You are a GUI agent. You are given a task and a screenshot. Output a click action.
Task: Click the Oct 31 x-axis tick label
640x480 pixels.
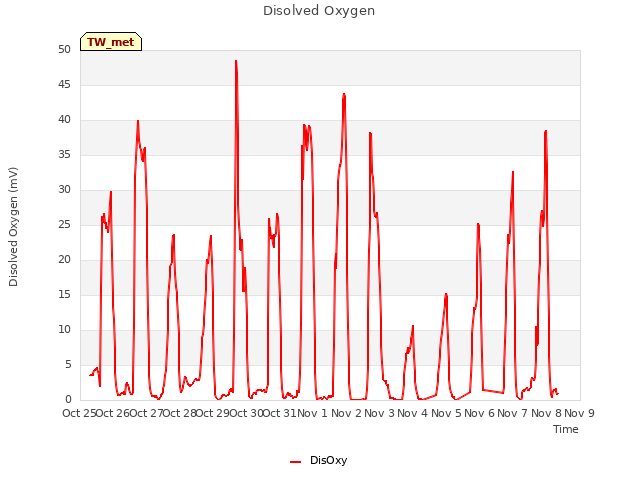click(279, 413)
